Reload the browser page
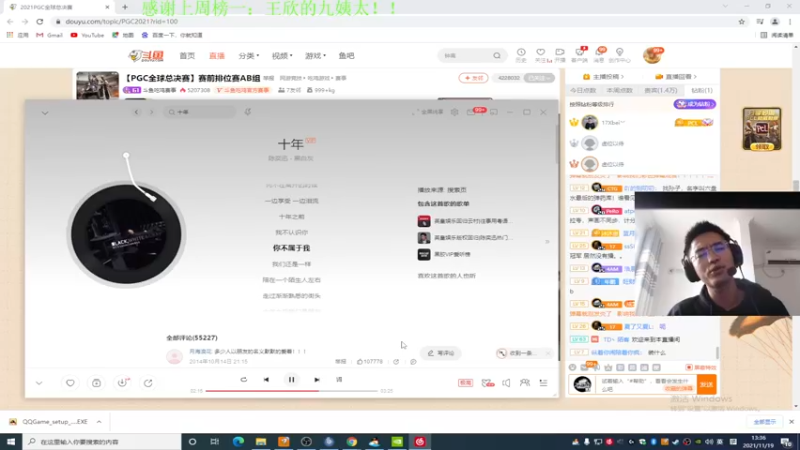 [x=40, y=21]
